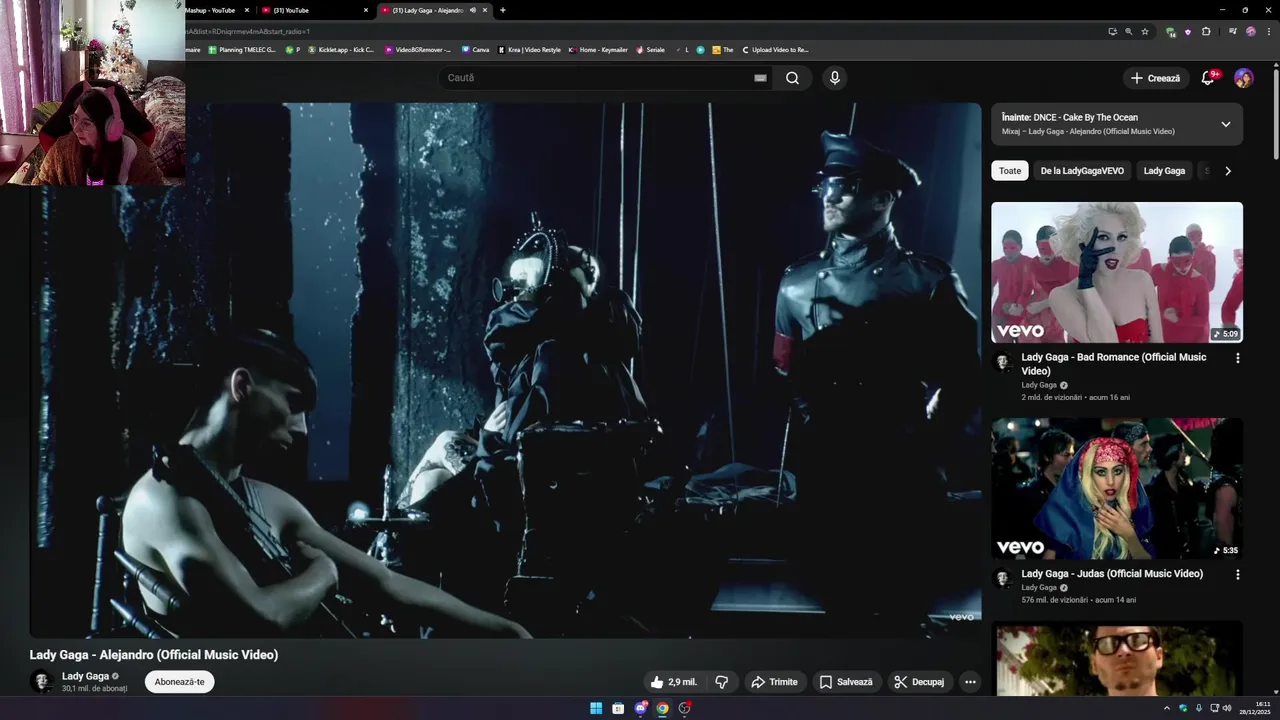Open Lady Gaga - Judas title link

click(1112, 574)
